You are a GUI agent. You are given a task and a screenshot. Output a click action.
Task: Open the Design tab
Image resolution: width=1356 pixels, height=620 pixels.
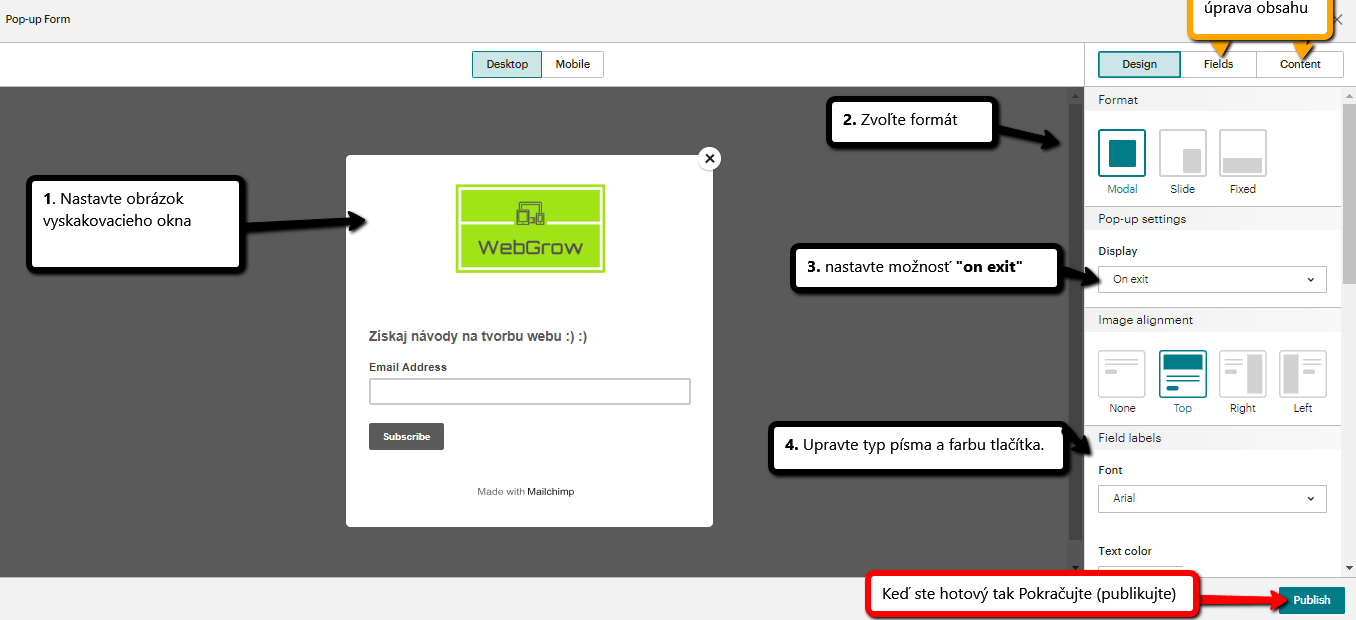coord(1139,64)
